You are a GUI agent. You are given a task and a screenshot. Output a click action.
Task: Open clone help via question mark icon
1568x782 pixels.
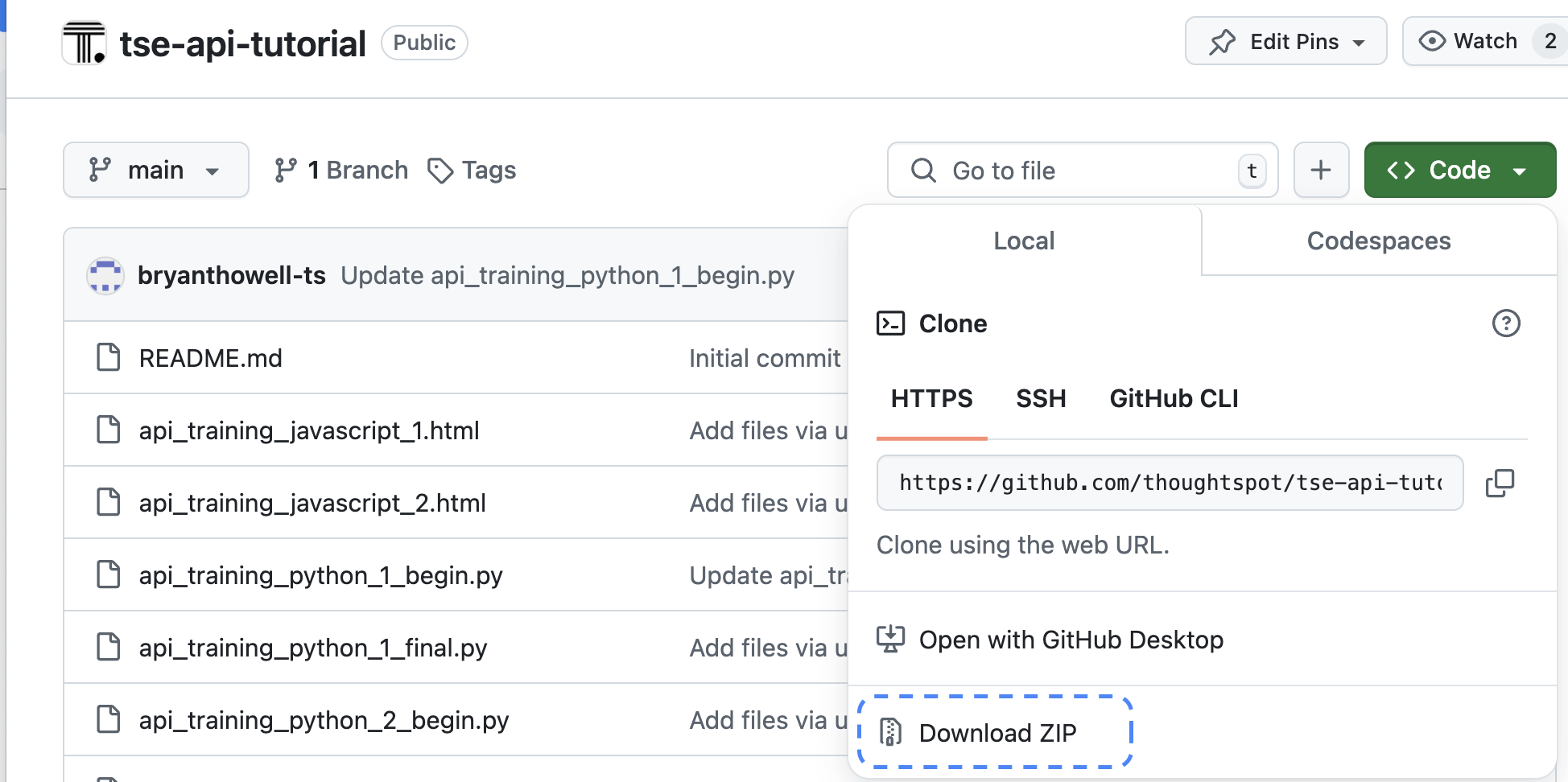click(1507, 323)
